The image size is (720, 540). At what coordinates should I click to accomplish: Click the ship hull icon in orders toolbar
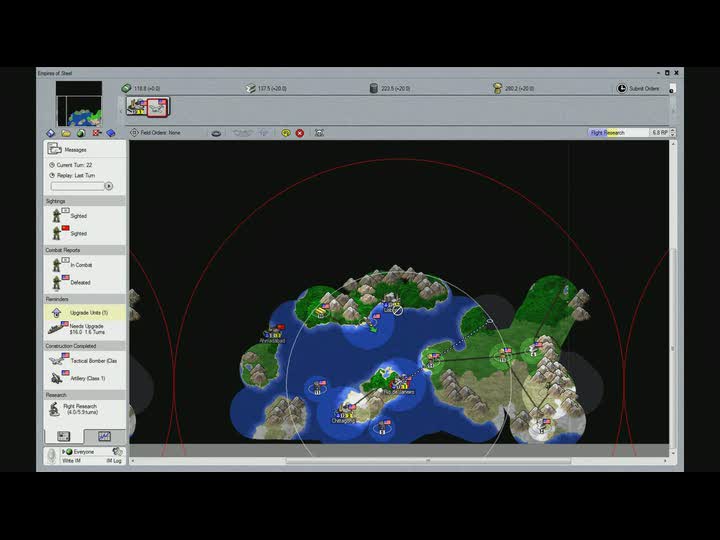point(216,133)
